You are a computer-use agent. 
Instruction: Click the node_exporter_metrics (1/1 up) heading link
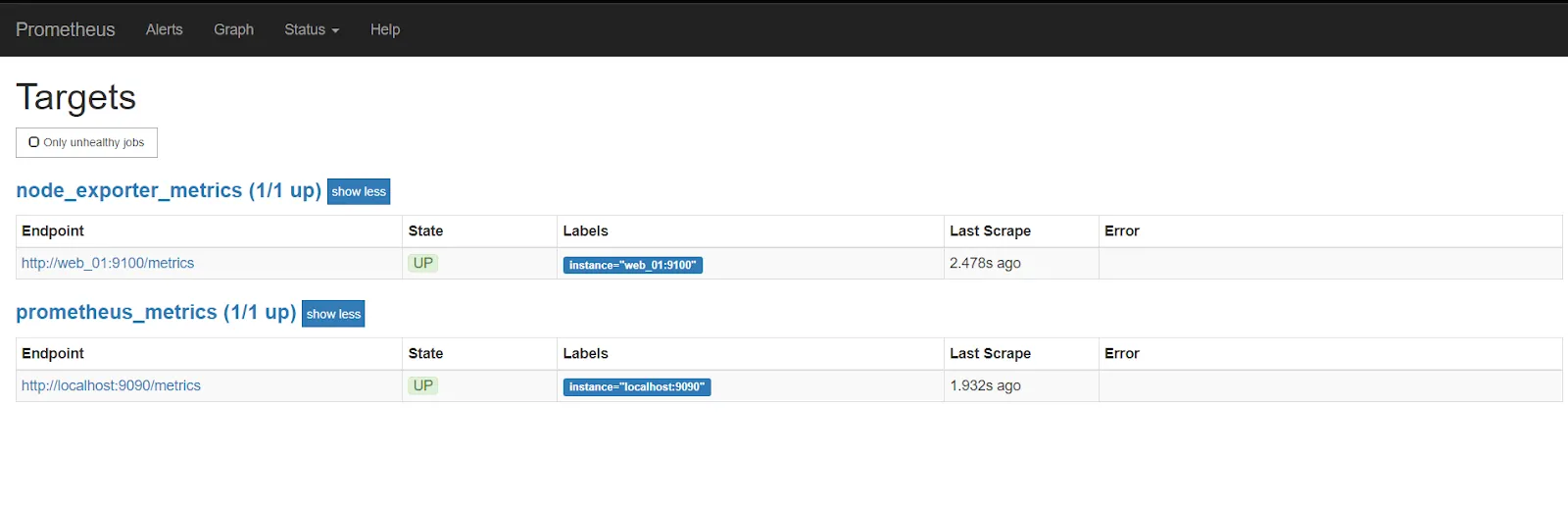169,190
